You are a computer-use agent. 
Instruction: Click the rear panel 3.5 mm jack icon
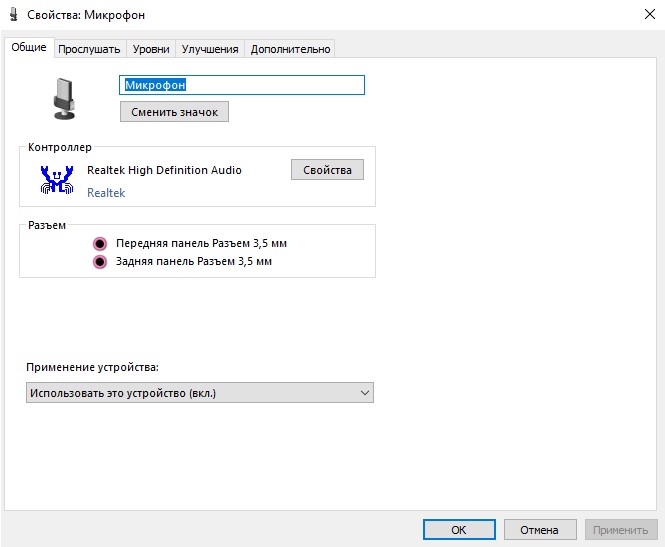pos(99,262)
